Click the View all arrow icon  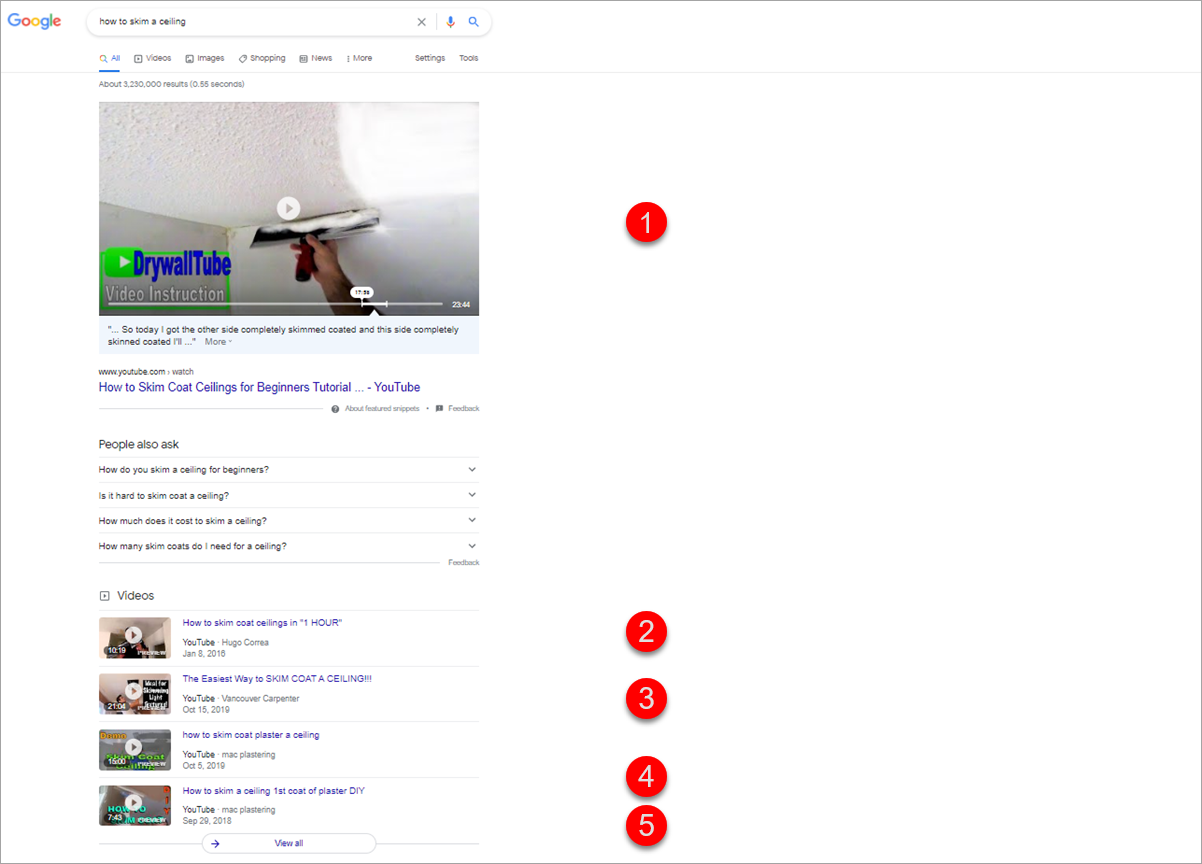(x=215, y=843)
